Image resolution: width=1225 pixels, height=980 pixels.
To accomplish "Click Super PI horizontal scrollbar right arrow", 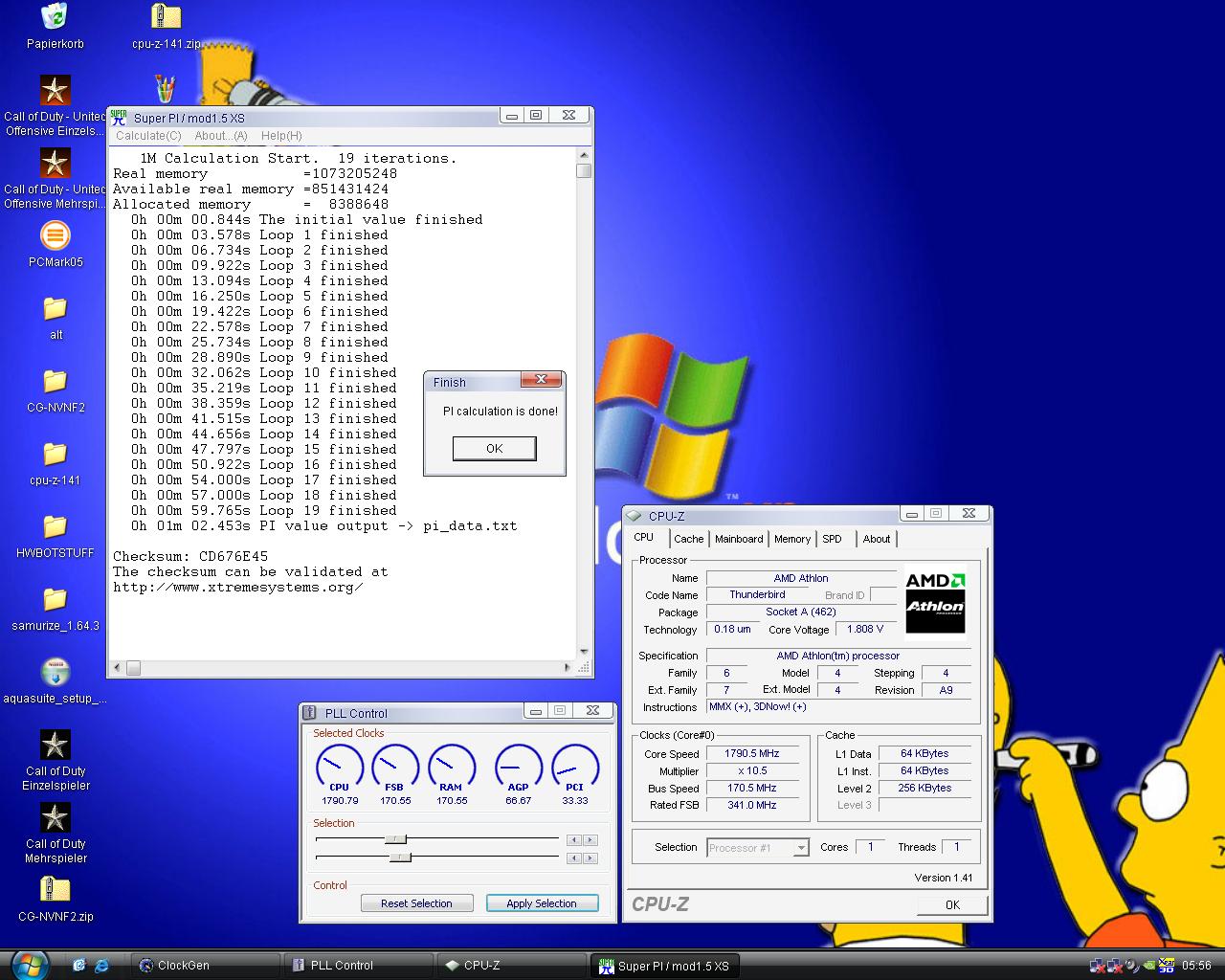I will click(x=568, y=668).
